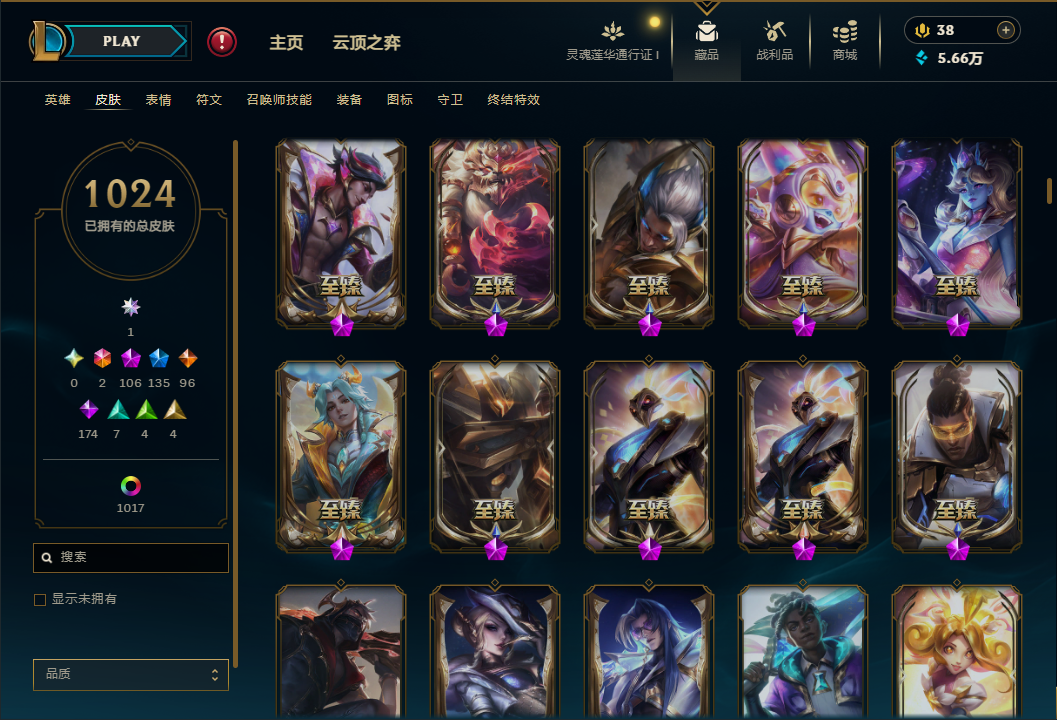
Task: Click the League logo emblem icon
Action: pos(47,40)
